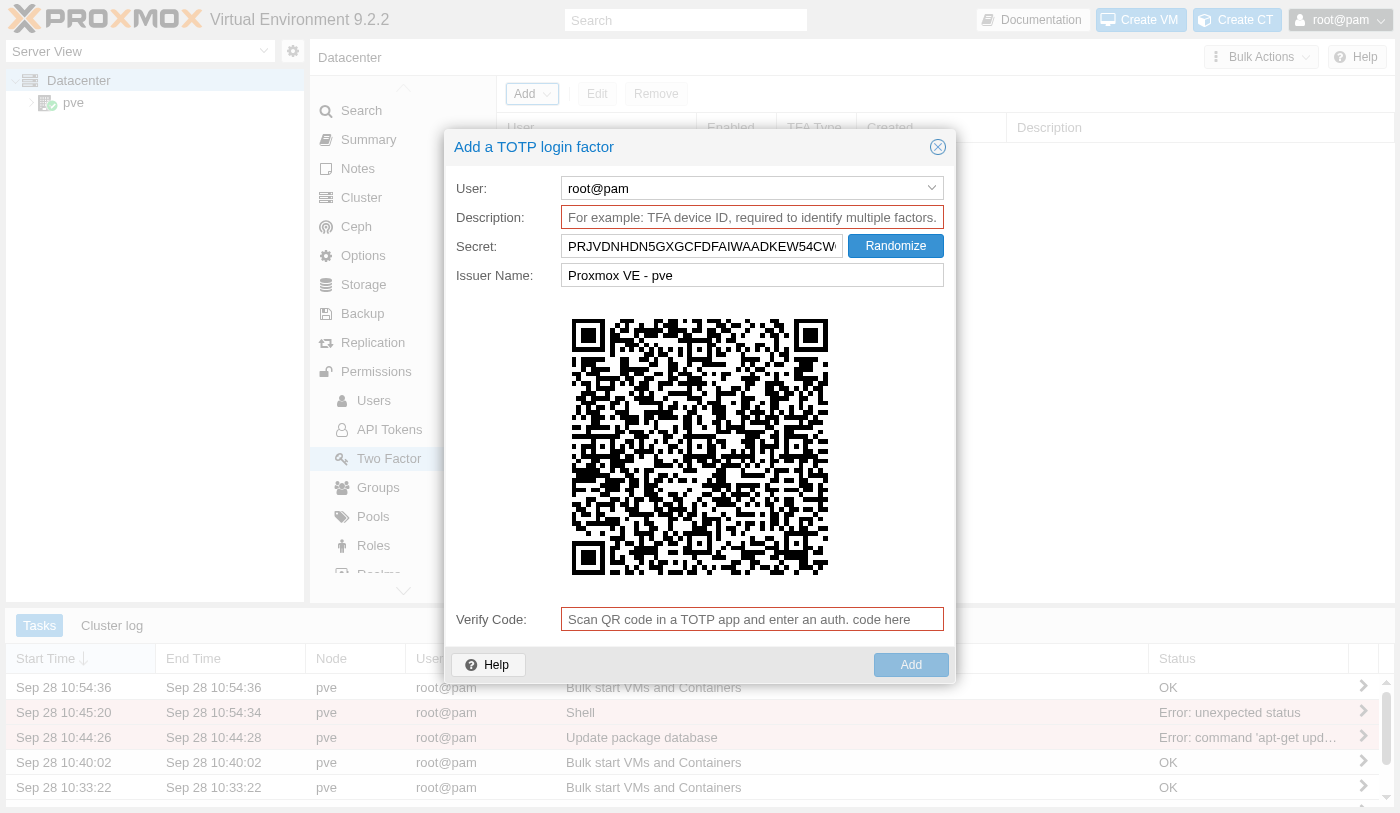The width and height of the screenshot is (1400, 813).
Task: Open the Summary section
Action: [368, 140]
